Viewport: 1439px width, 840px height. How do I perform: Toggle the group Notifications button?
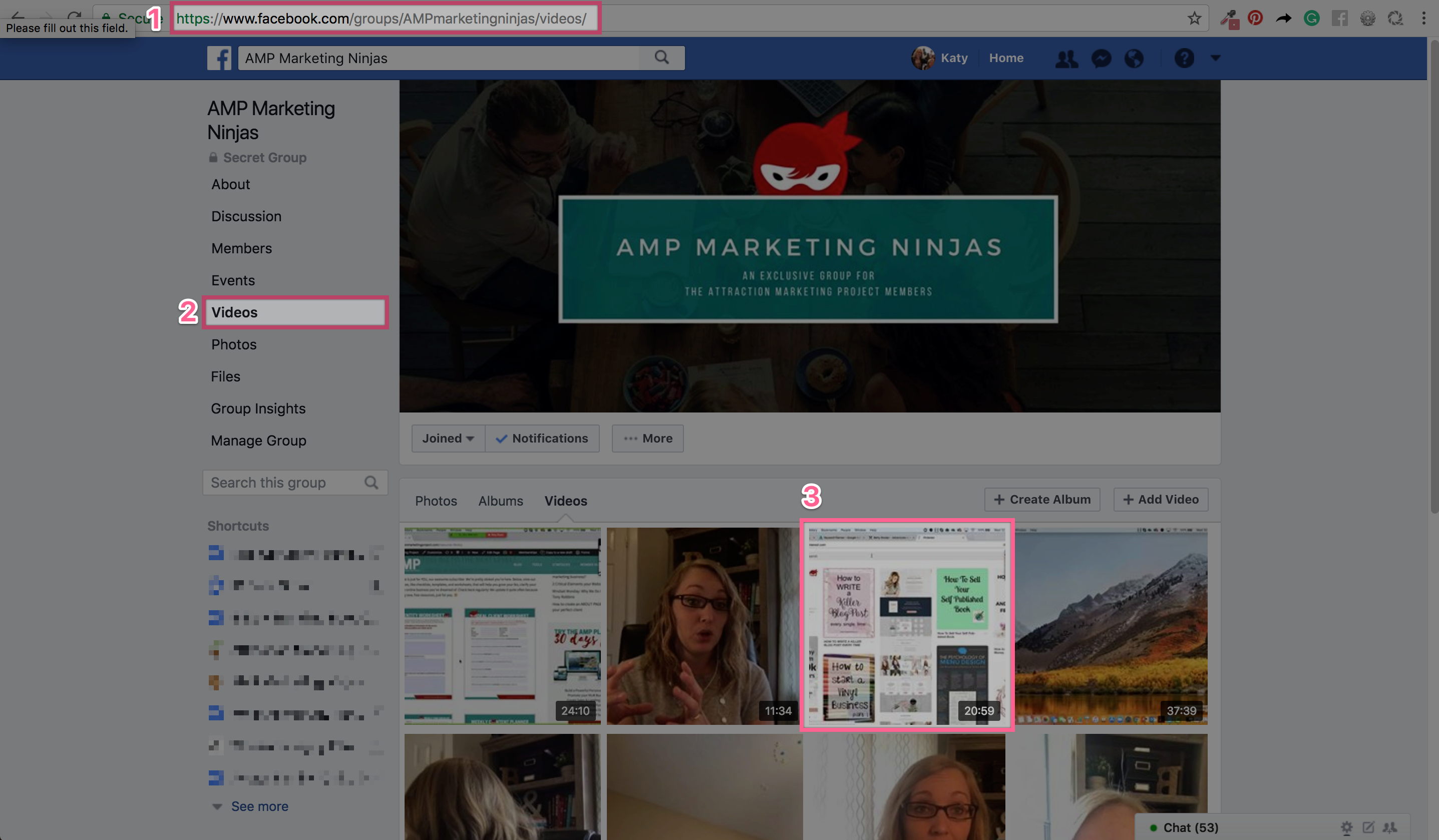tap(542, 439)
